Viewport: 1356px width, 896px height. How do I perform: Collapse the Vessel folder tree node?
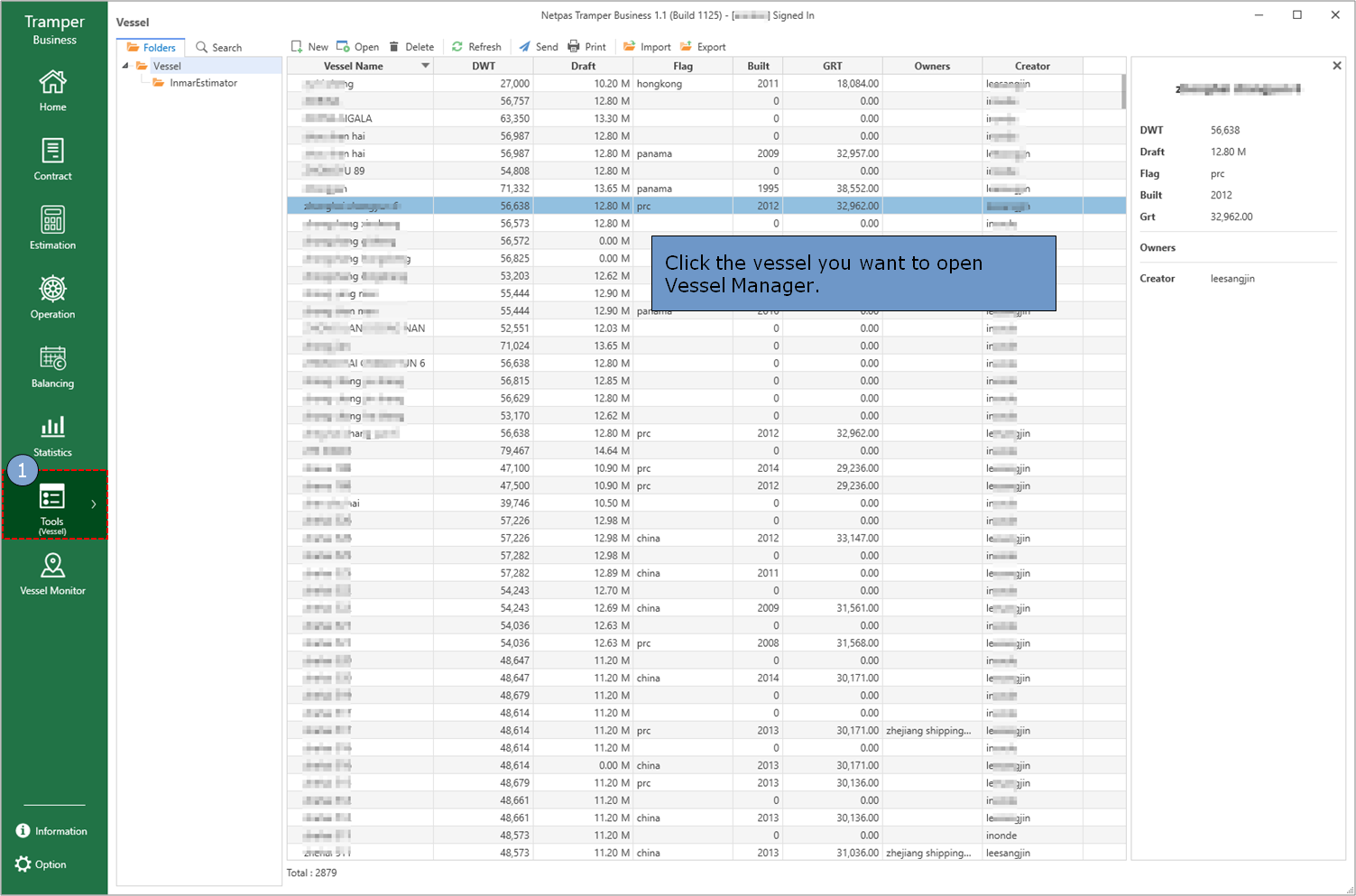pyautogui.click(x=125, y=66)
